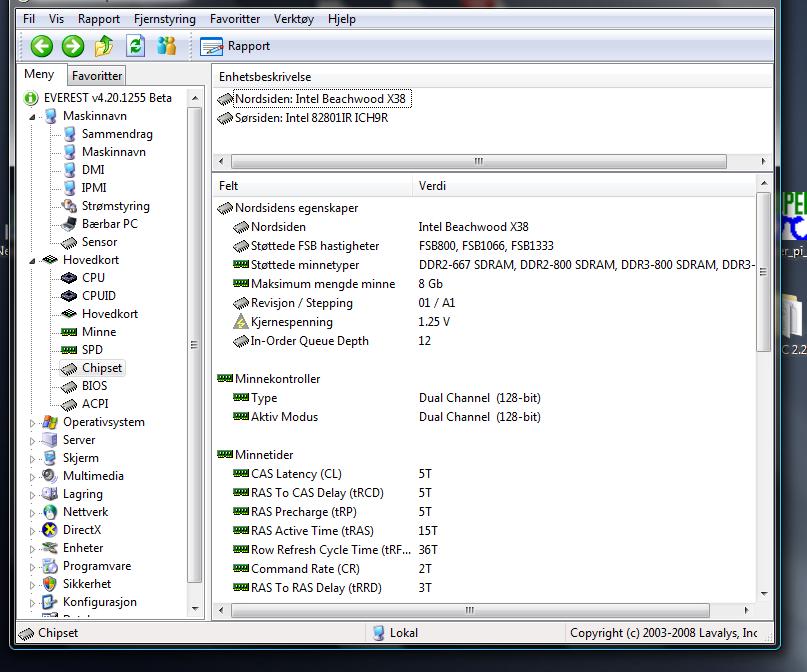This screenshot has height=672, width=807.
Task: Click device list horizontal scrollbar right arrow
Action: tap(763, 162)
